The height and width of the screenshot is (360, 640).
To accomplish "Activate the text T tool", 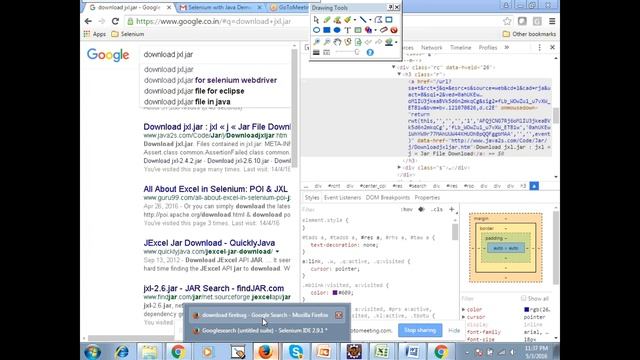I will coord(347,30).
